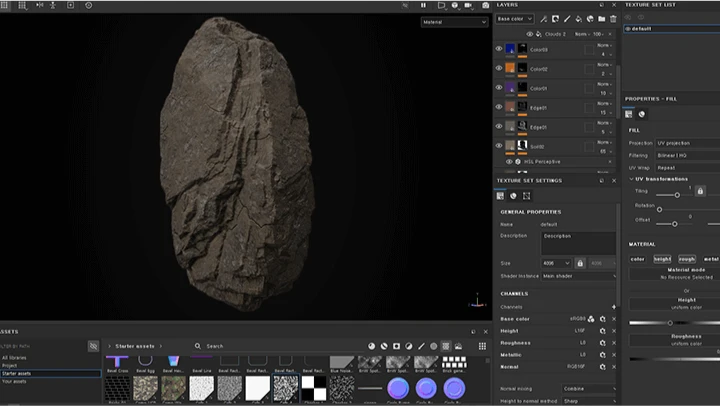Open the third tab icon in Texture Set Settings
Viewport: 720px width, 406px height.
(x=526, y=196)
